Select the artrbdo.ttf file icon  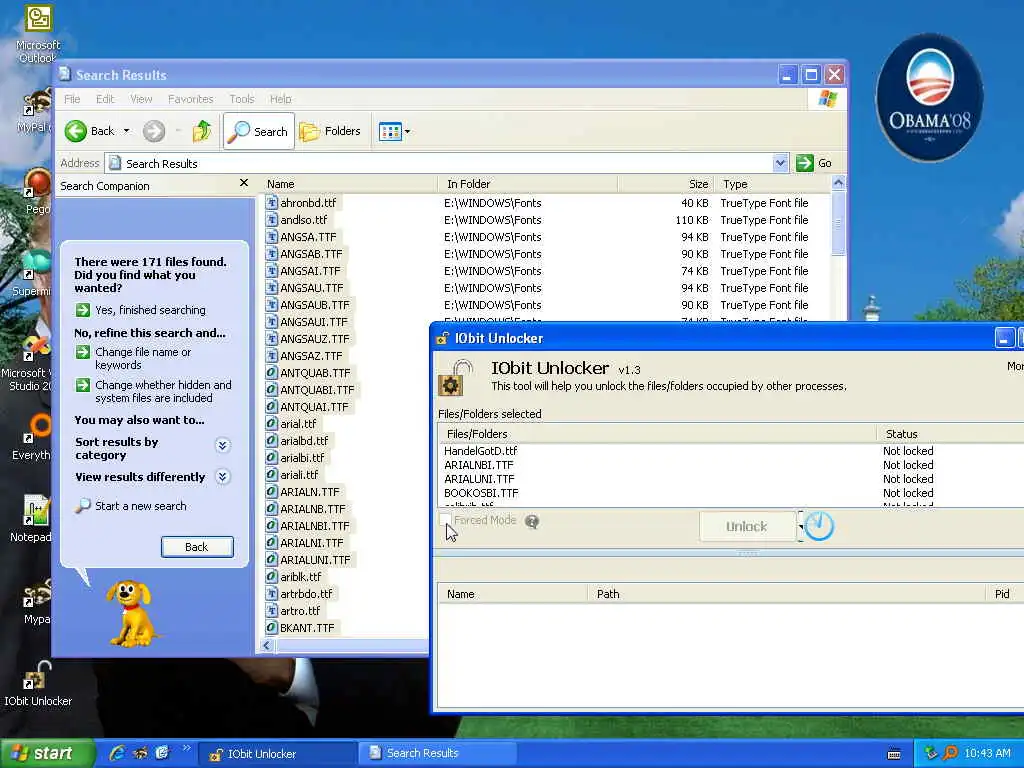272,594
